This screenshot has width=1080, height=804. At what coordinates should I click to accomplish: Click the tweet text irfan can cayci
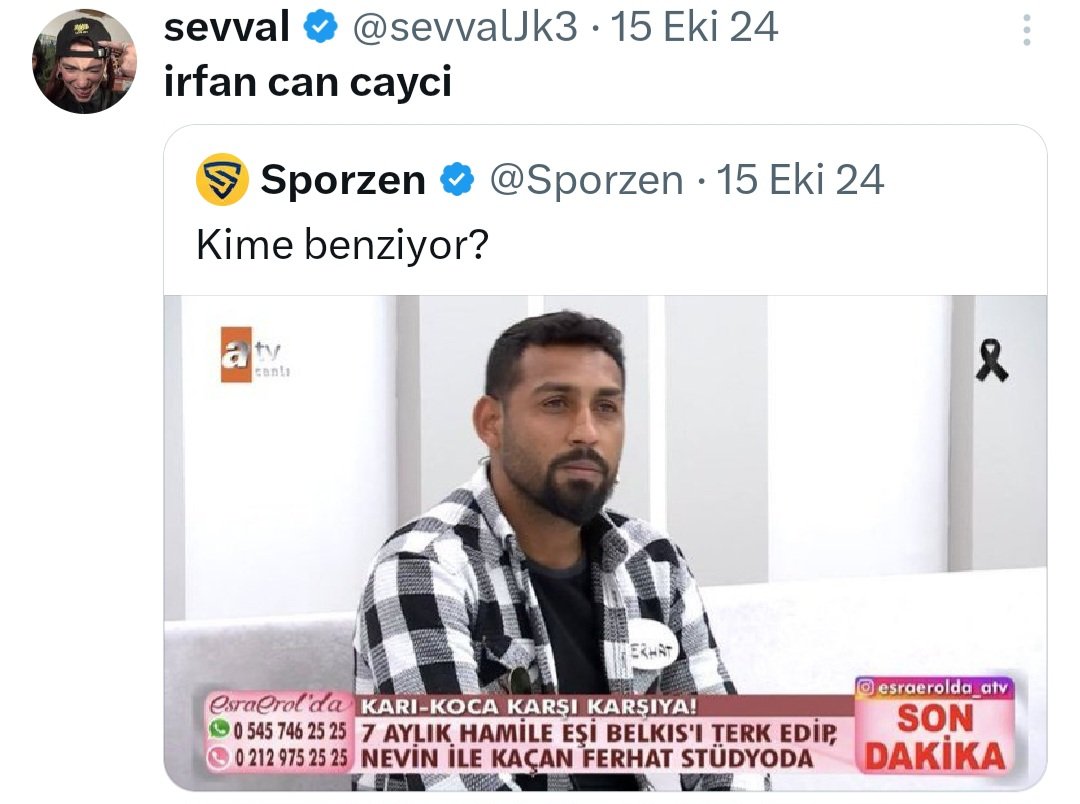coord(308,82)
